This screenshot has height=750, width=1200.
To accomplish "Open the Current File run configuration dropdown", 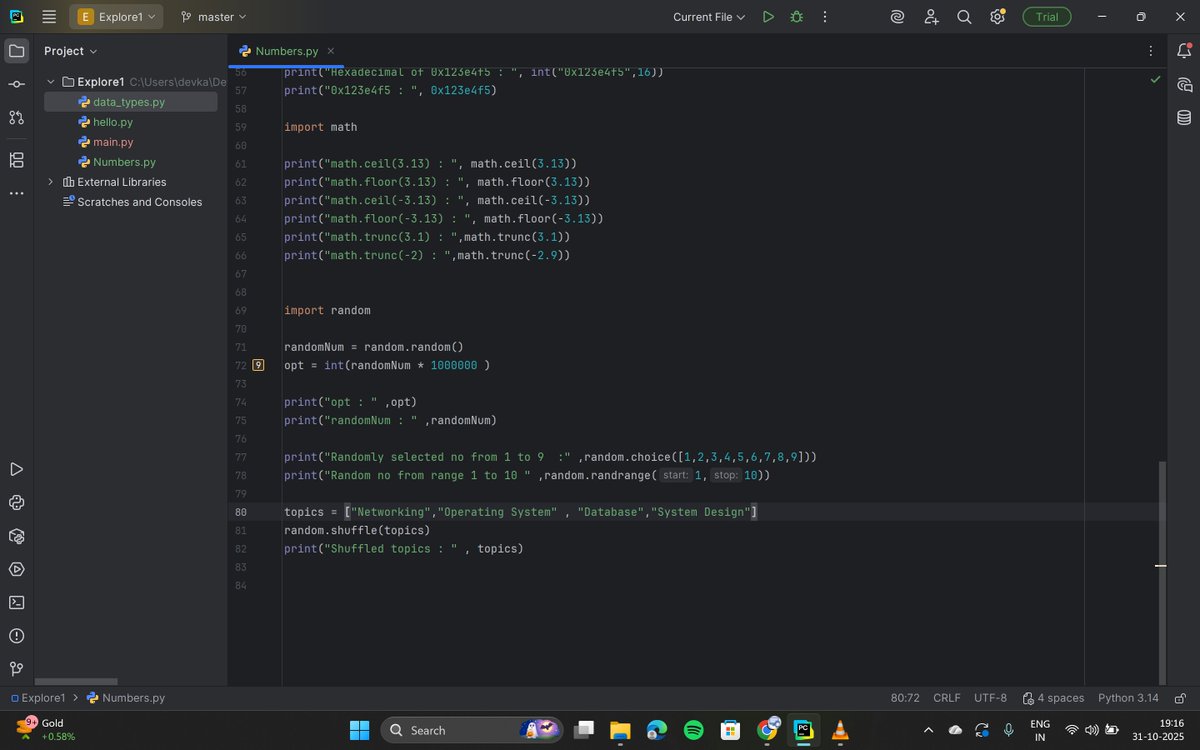I will tap(709, 17).
